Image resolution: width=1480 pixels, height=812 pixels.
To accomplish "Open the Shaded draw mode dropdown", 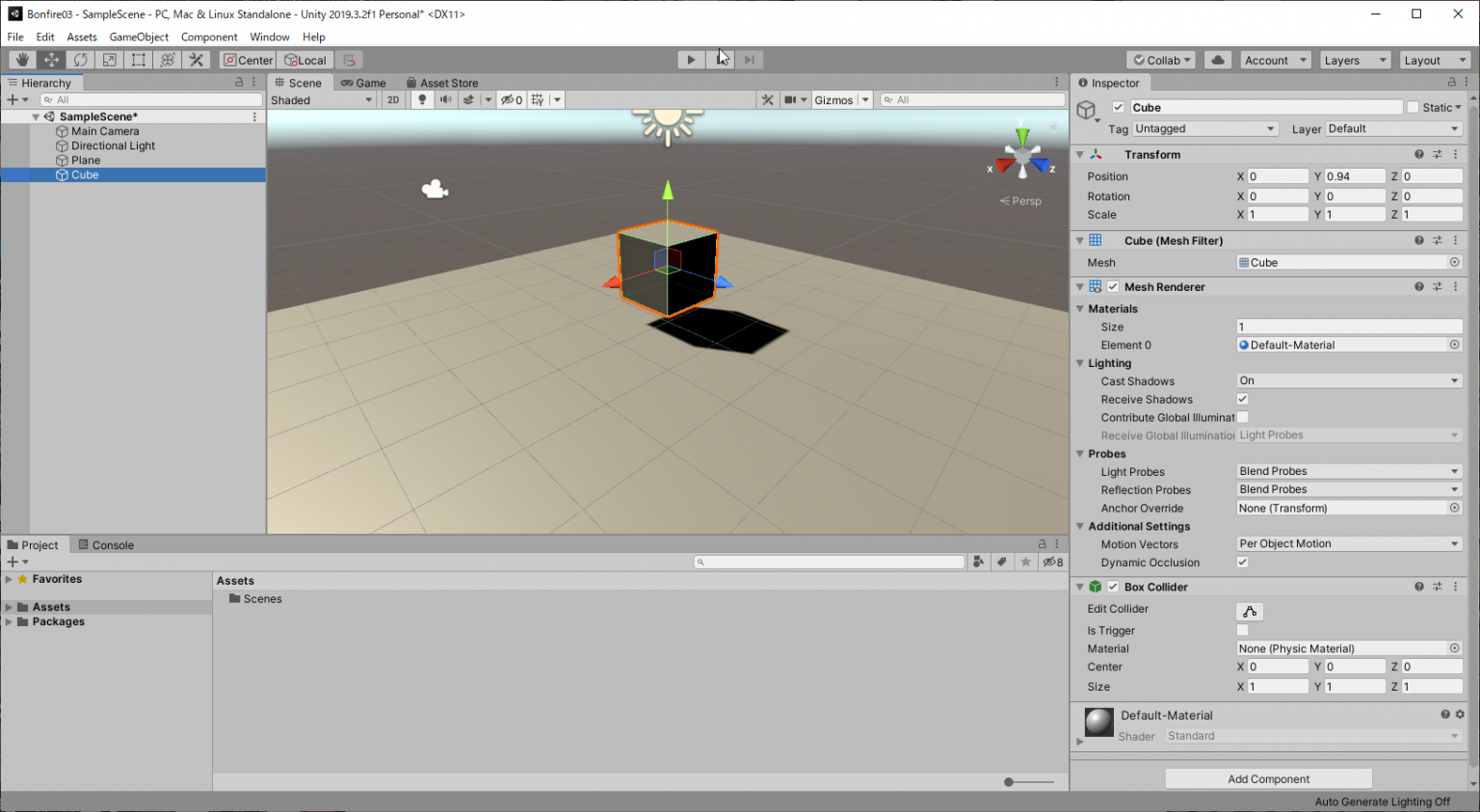I will (321, 99).
